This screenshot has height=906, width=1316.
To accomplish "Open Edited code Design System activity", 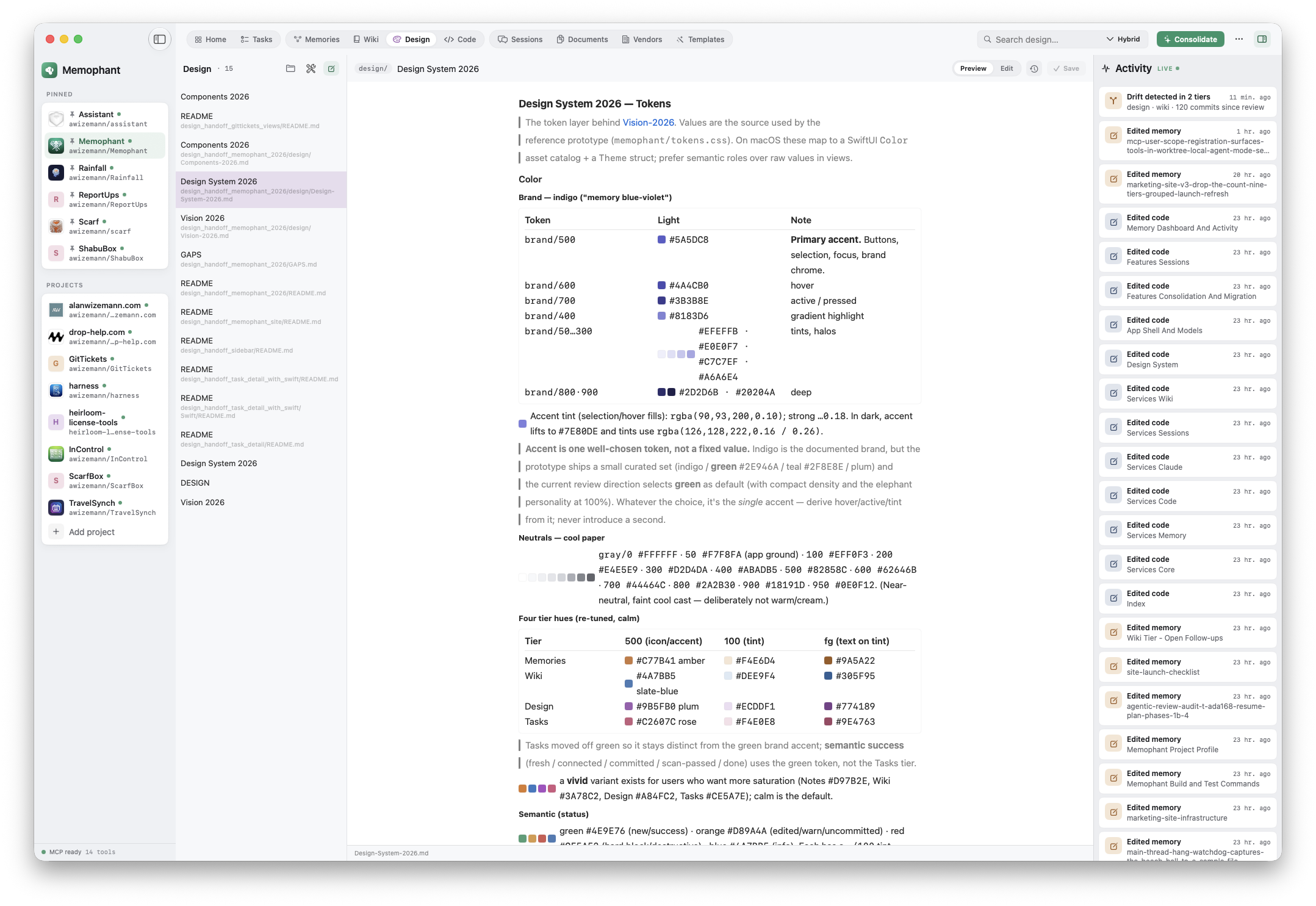I will 1187,359.
